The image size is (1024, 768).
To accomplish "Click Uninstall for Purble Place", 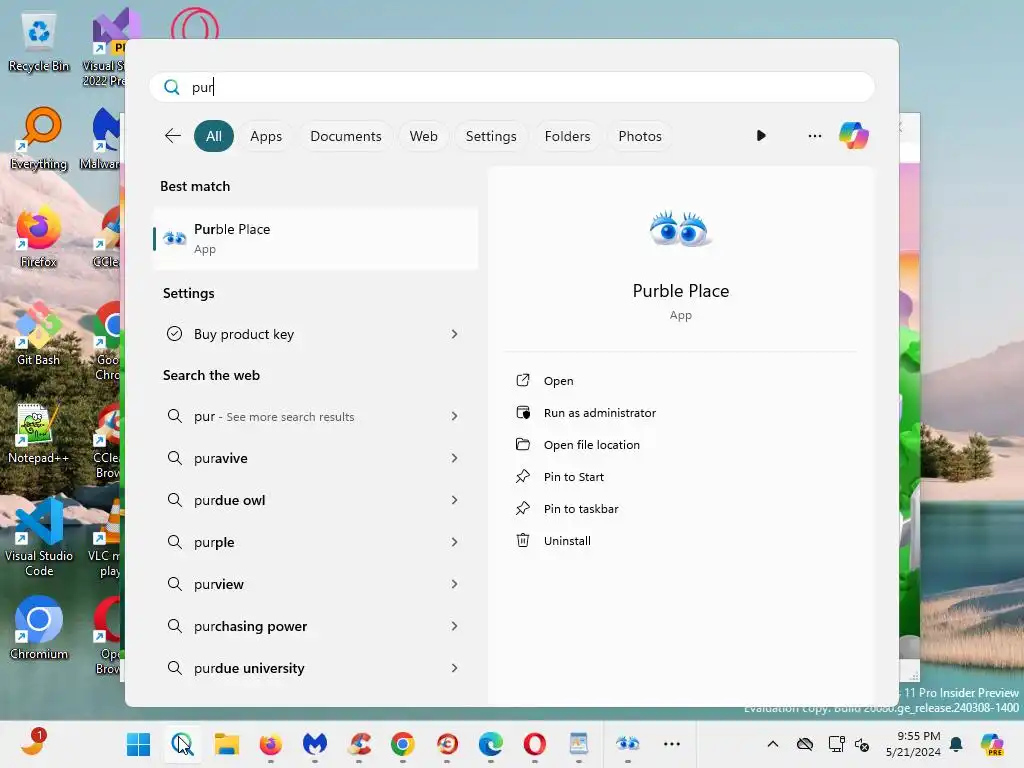I will [567, 541].
